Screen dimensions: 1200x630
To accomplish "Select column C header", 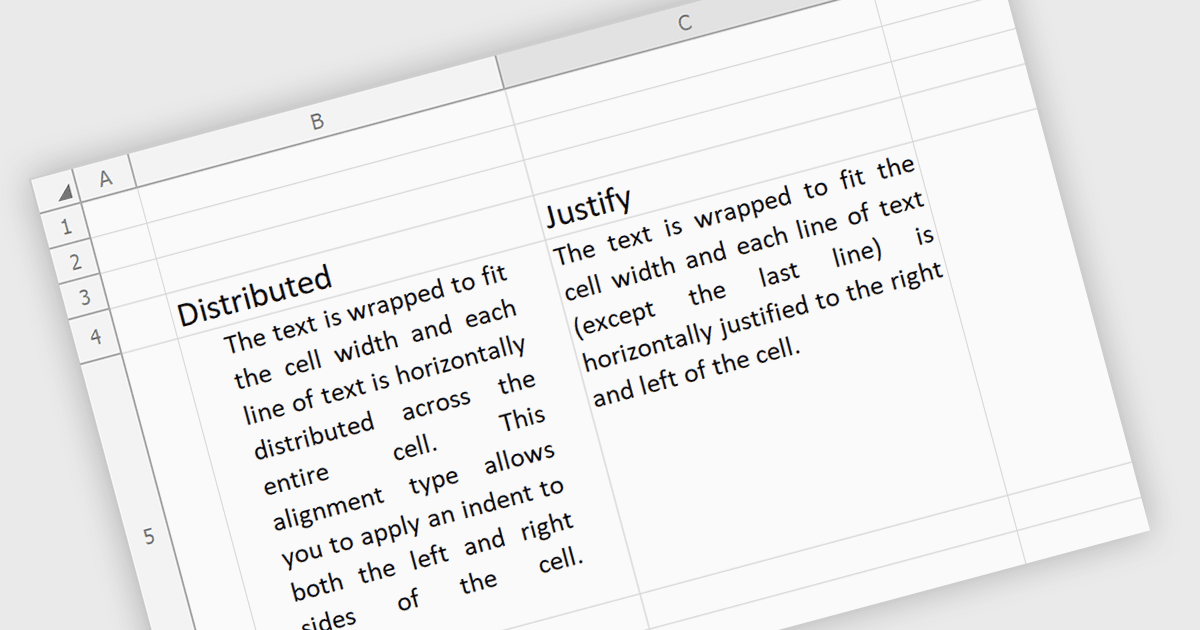I will 684,24.
